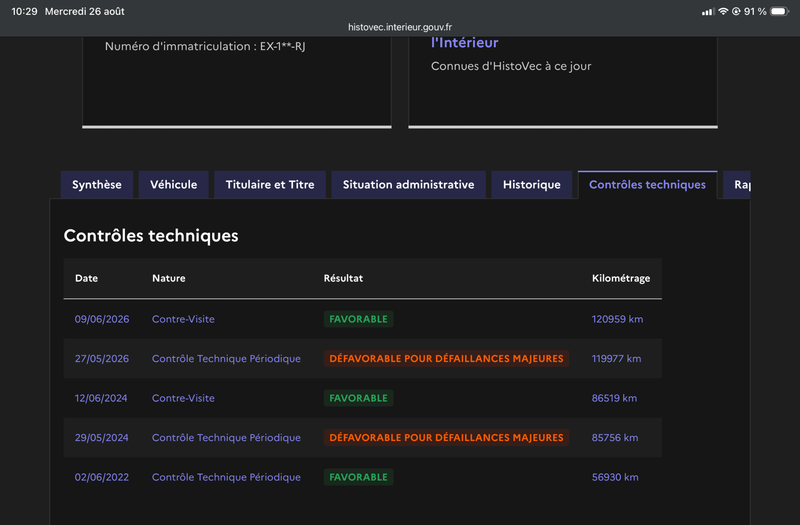This screenshot has width=800, height=525.
Task: Select the 09/06/2026 Contre-Visite row date
Action: (102, 319)
